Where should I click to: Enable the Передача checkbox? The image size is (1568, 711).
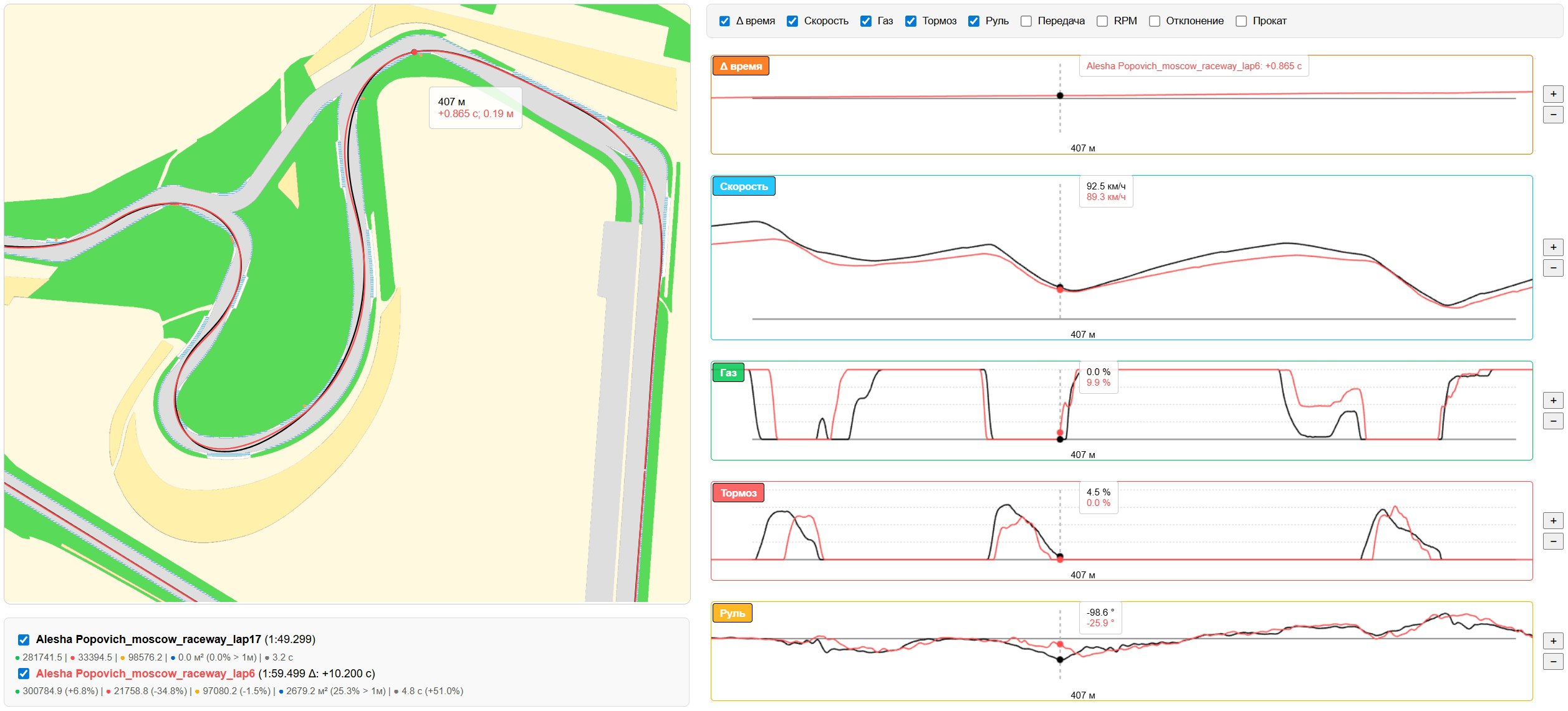click(x=1026, y=21)
